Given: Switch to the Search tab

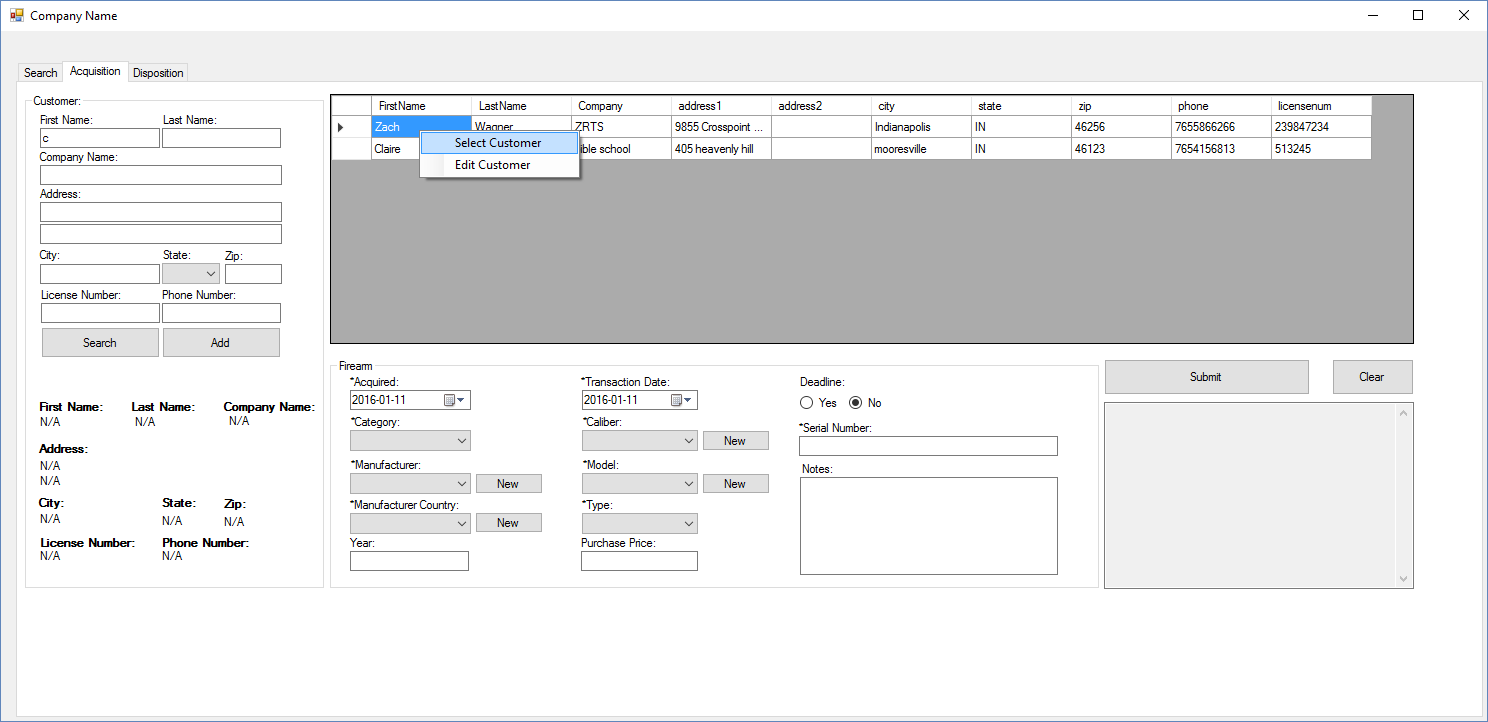Looking at the screenshot, I should [41, 73].
